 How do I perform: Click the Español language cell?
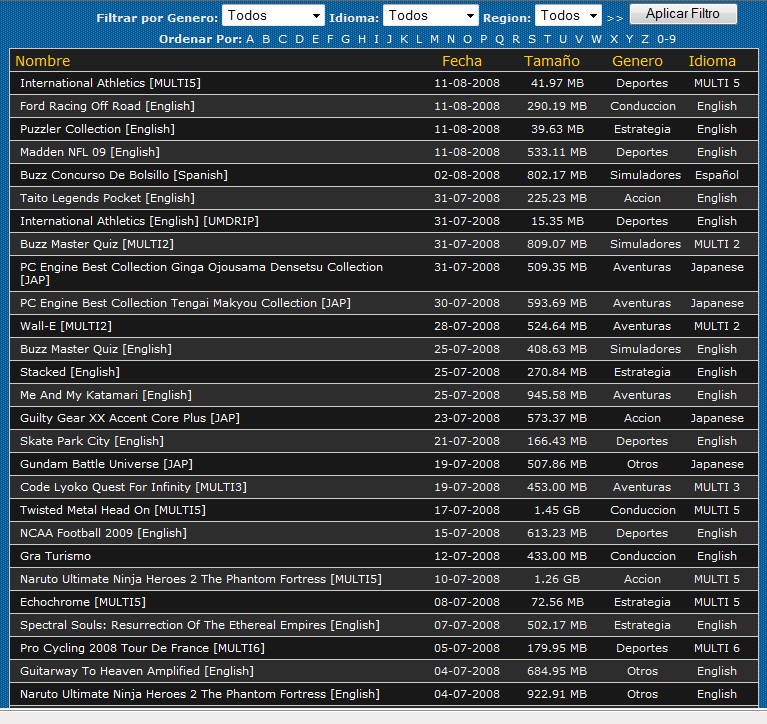coord(717,175)
